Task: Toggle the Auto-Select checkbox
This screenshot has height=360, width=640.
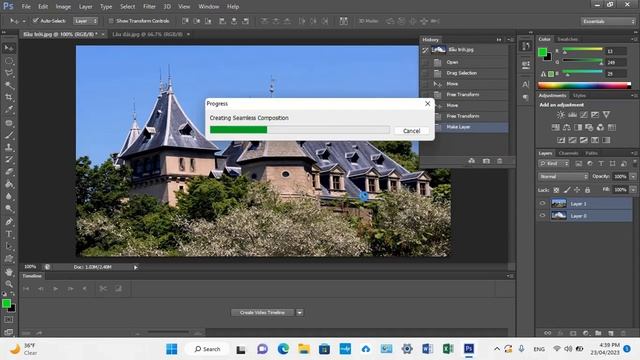Action: (36, 20)
